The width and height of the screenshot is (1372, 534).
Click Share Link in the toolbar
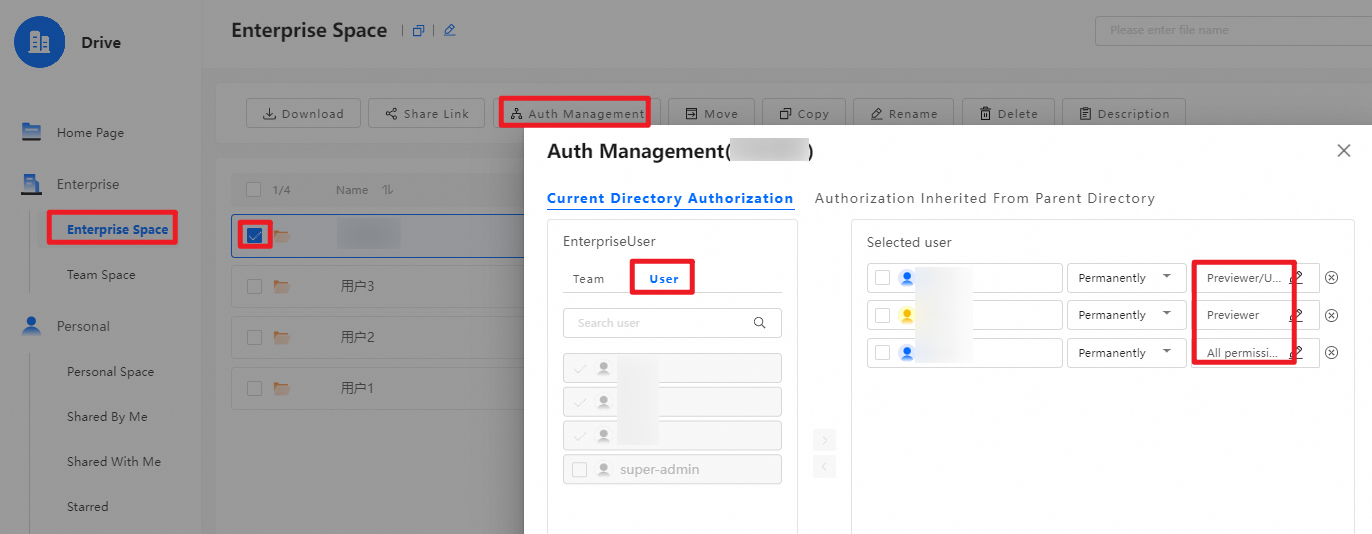pos(426,114)
